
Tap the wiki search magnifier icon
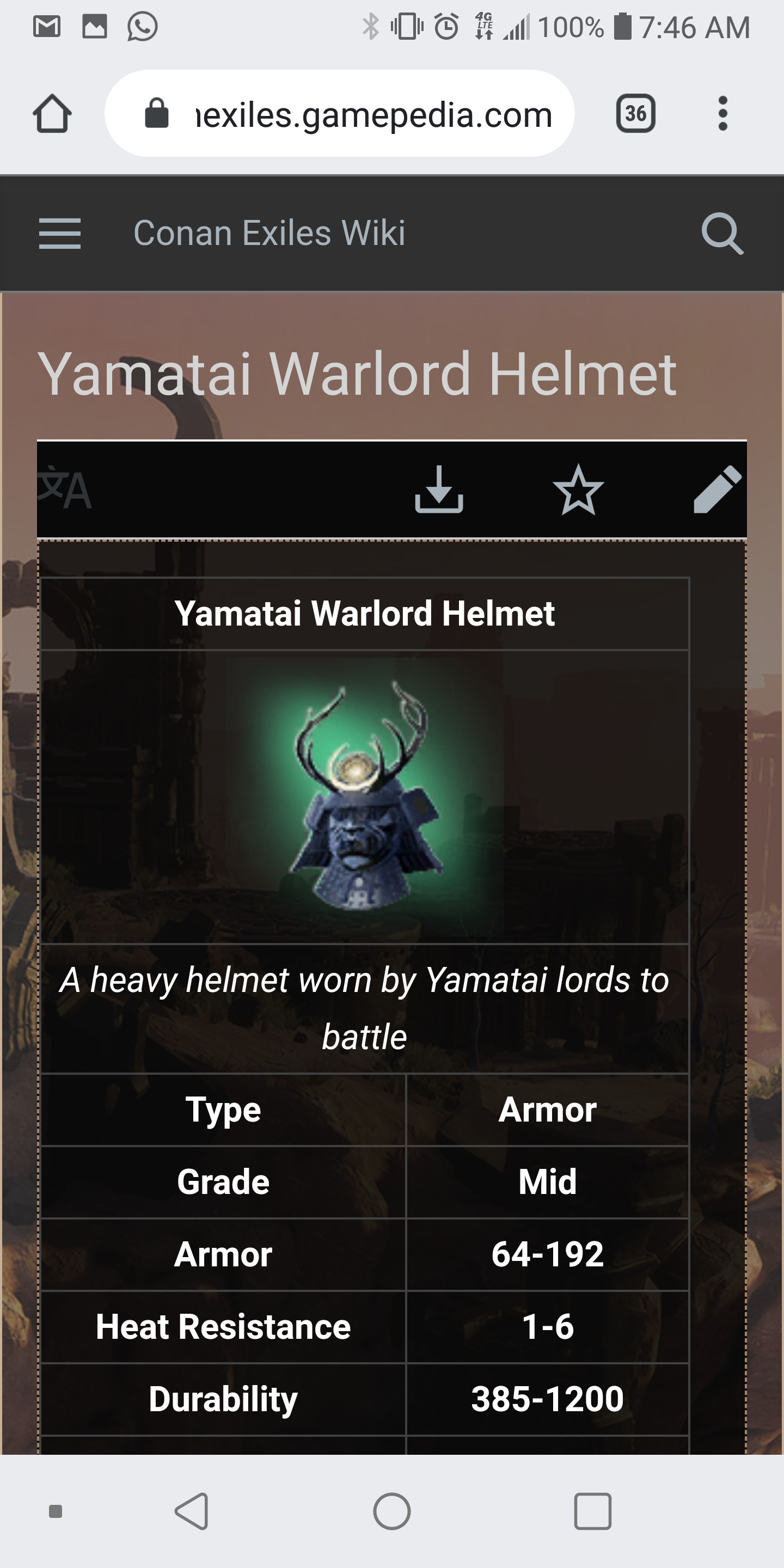point(722,233)
